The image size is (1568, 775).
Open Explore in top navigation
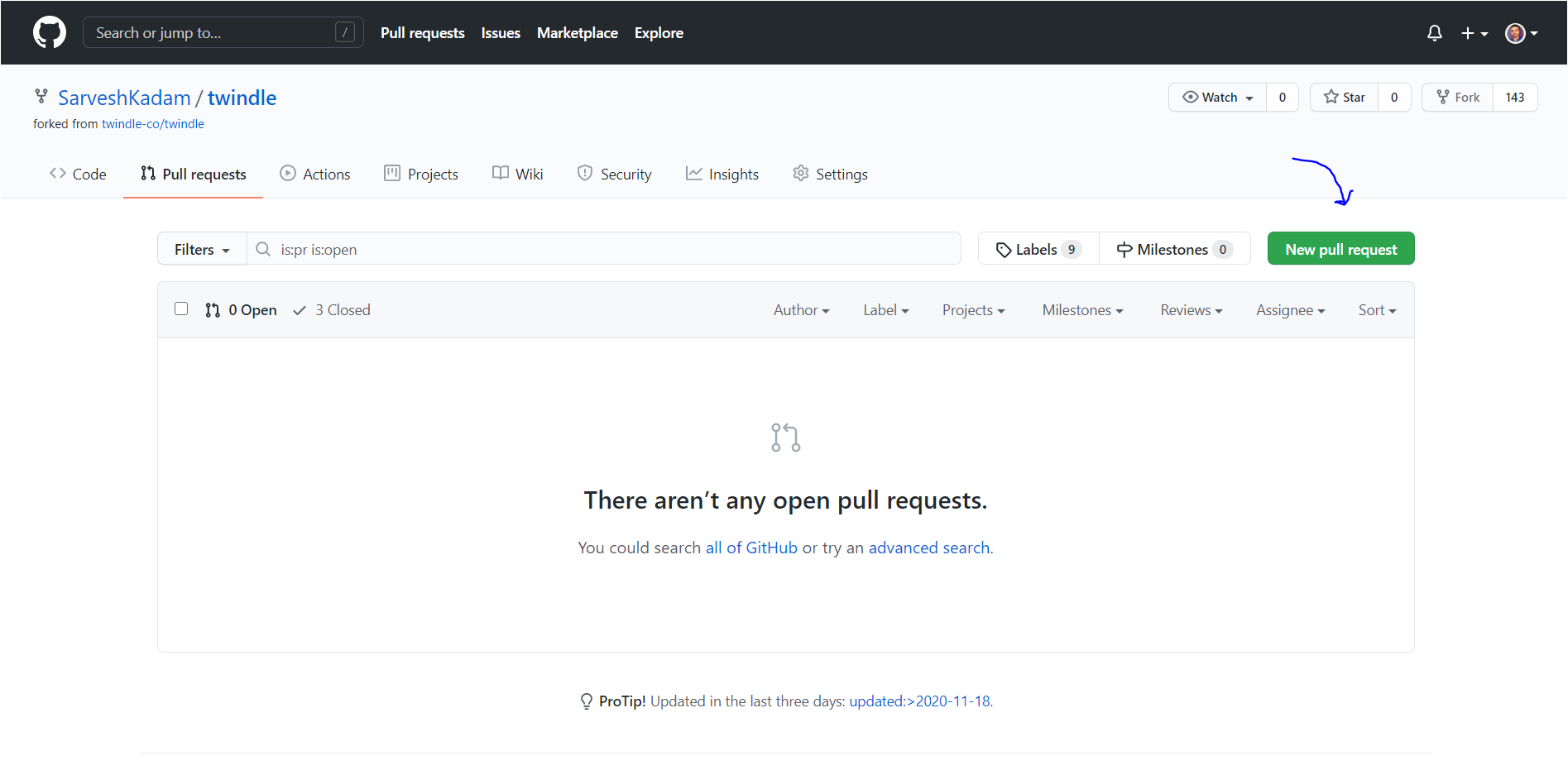pos(659,33)
